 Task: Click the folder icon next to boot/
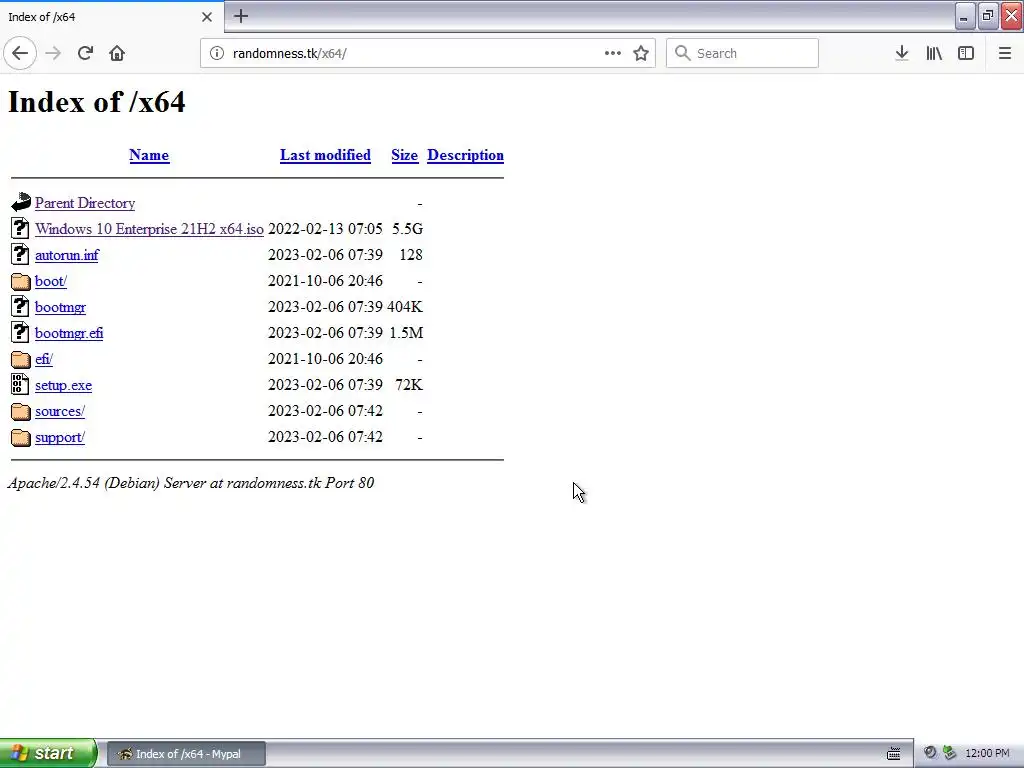tap(21, 281)
